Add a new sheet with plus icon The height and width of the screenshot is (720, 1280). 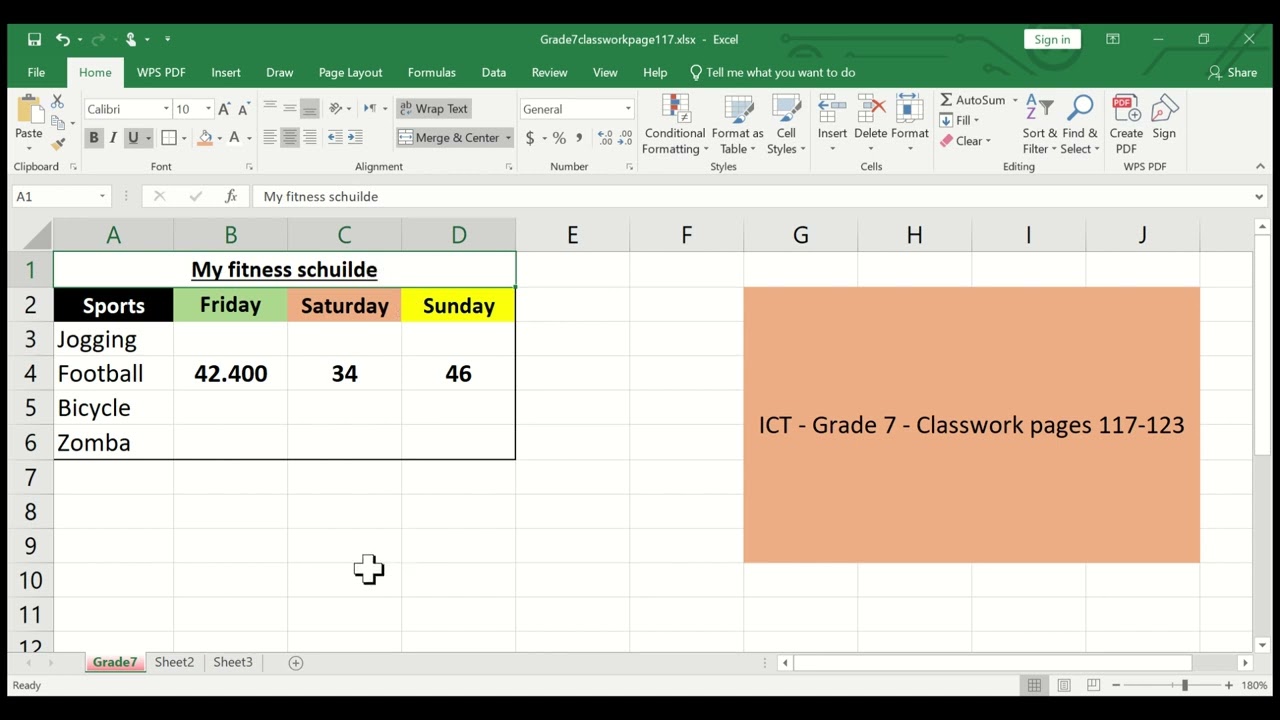pyautogui.click(x=296, y=662)
